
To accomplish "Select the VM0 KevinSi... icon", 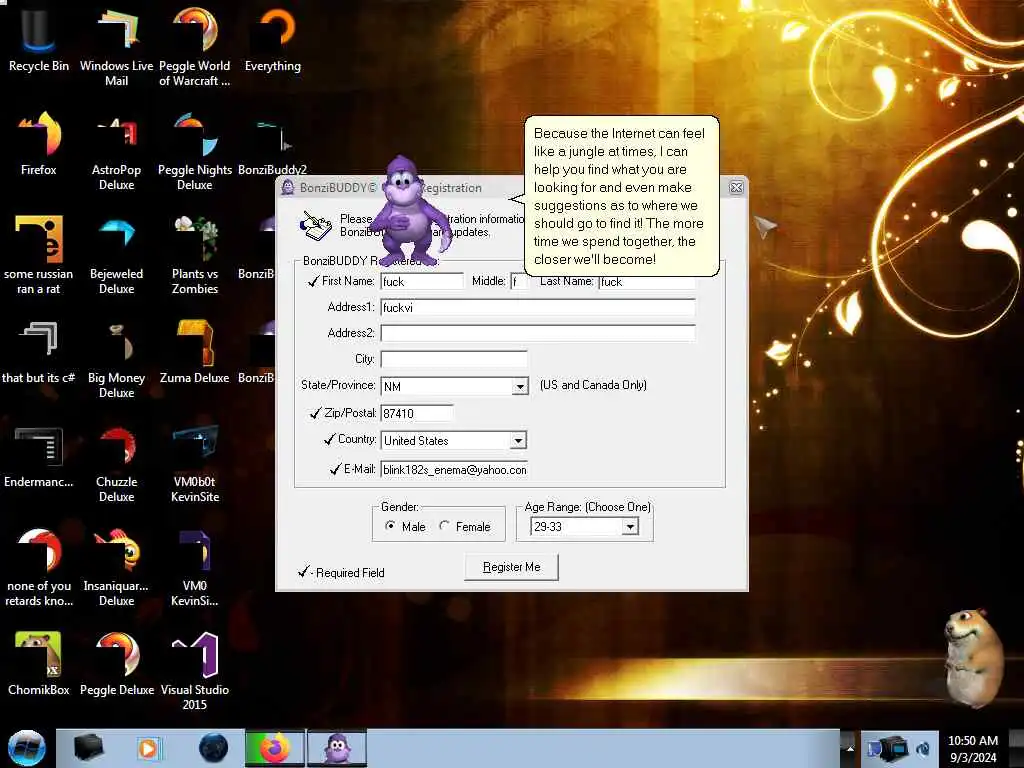I will [x=195, y=567].
